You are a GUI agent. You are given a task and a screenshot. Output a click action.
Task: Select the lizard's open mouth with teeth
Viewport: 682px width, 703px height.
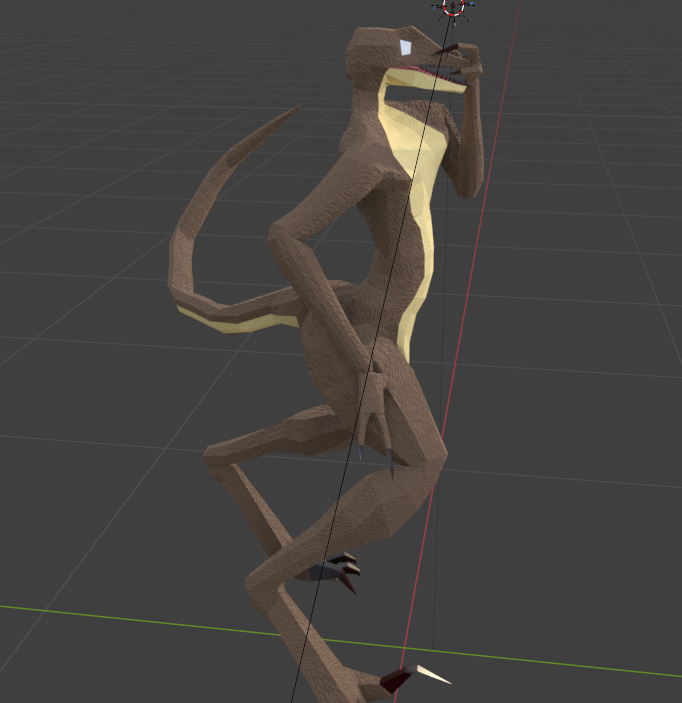pos(428,75)
